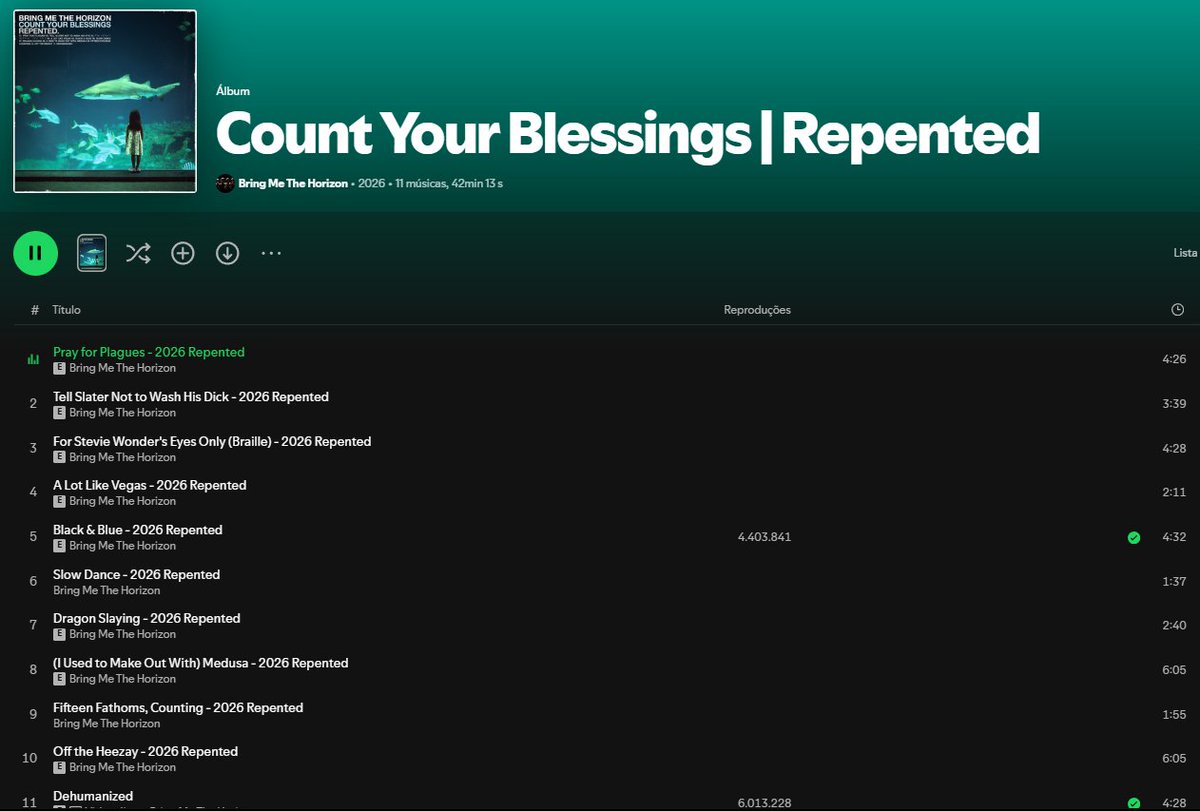Screen dimensions: 1200x811
Task: Click track number 6 beside Slow Dance
Action: click(x=33, y=581)
